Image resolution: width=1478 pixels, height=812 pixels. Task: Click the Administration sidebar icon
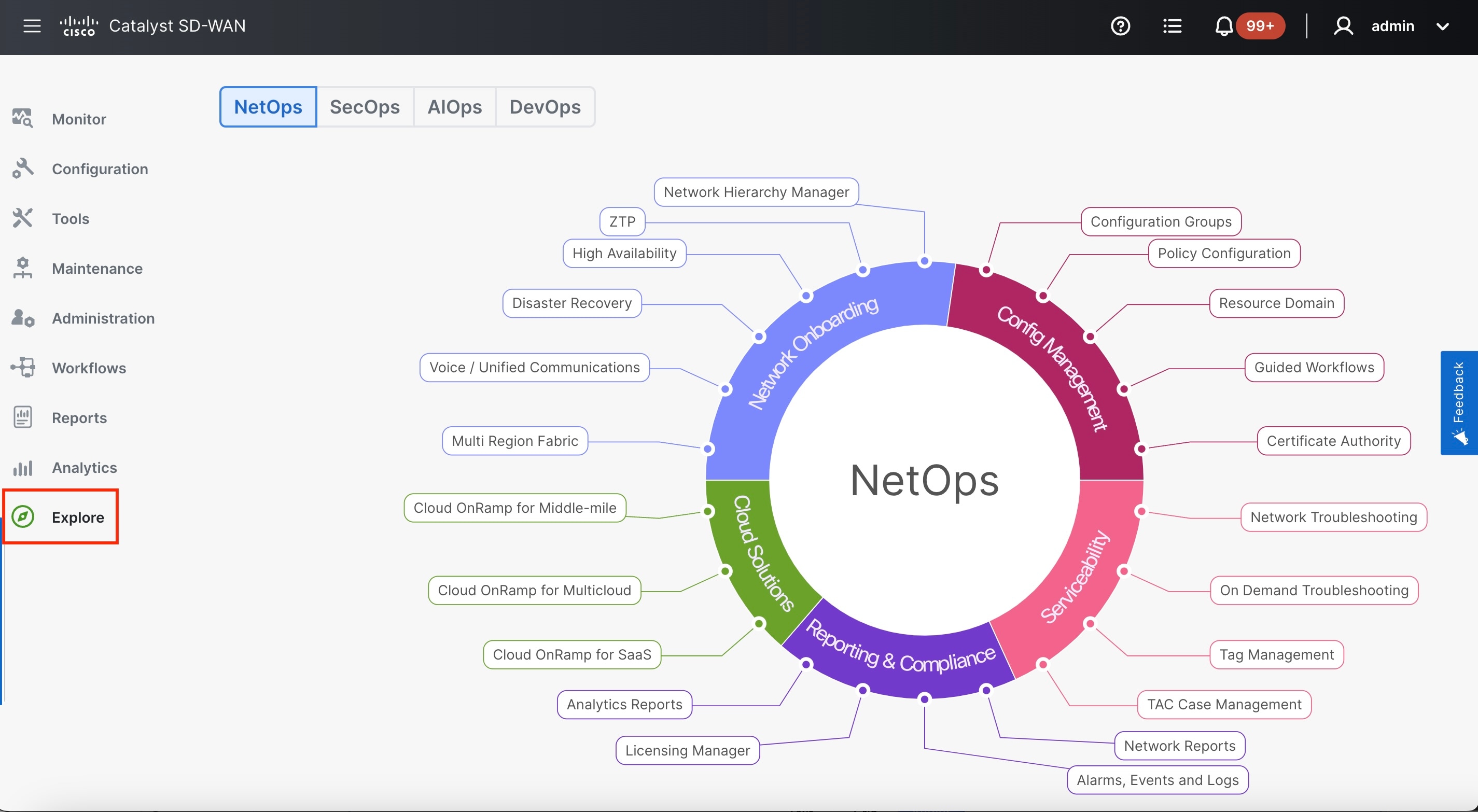coord(23,318)
